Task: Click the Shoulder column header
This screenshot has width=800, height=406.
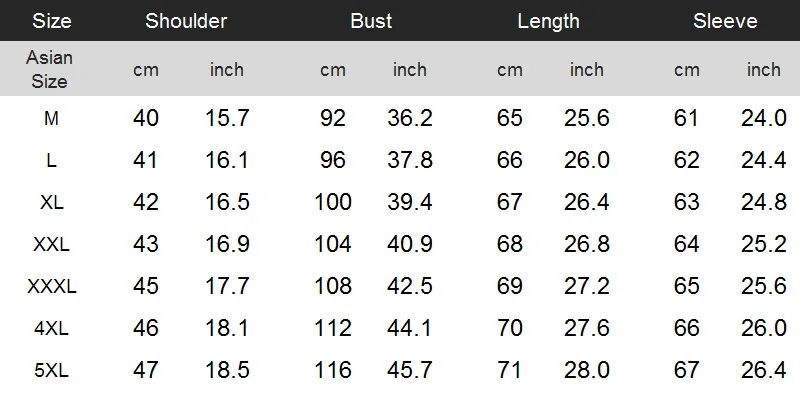Action: [186, 21]
